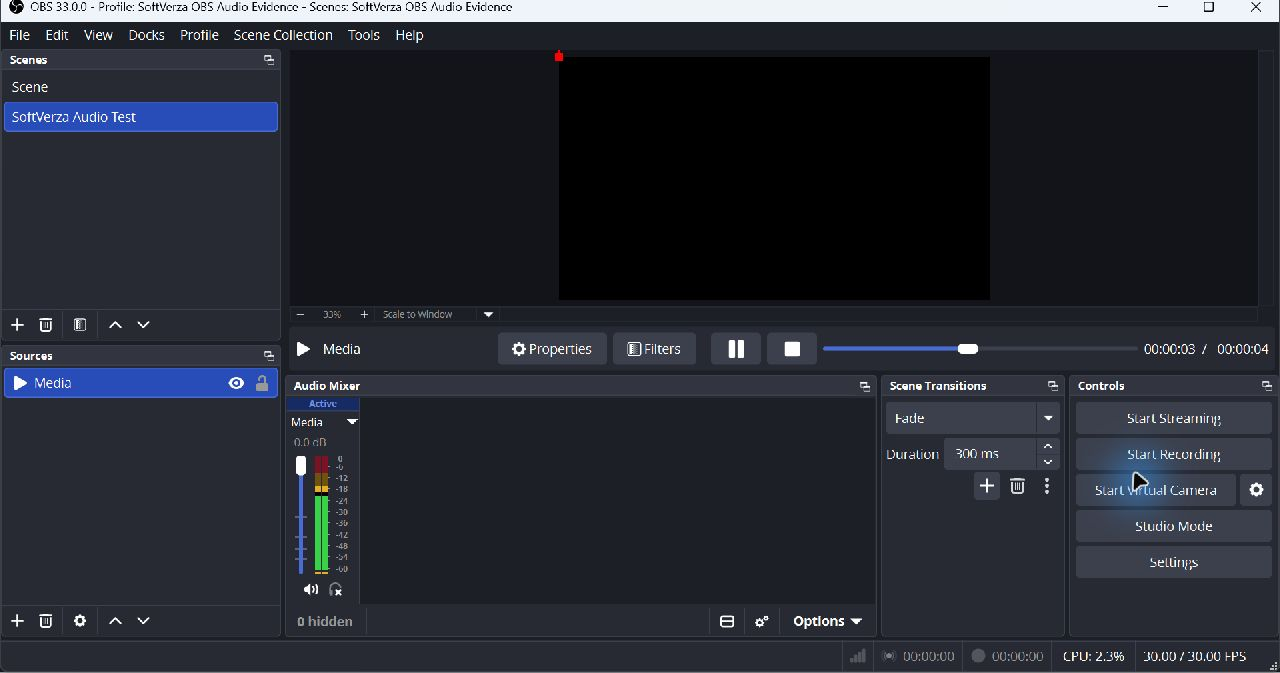Open source properties gear in the Sources dock
Viewport: 1280px width, 673px height.
(80, 621)
